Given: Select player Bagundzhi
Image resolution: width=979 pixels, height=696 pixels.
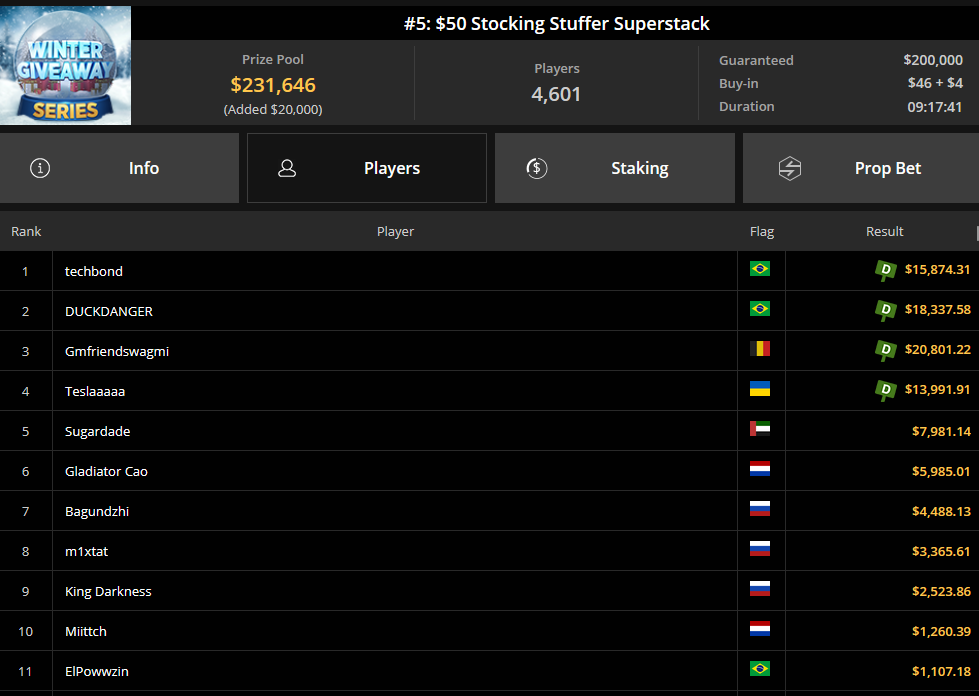Looking at the screenshot, I should pyautogui.click(x=97, y=511).
